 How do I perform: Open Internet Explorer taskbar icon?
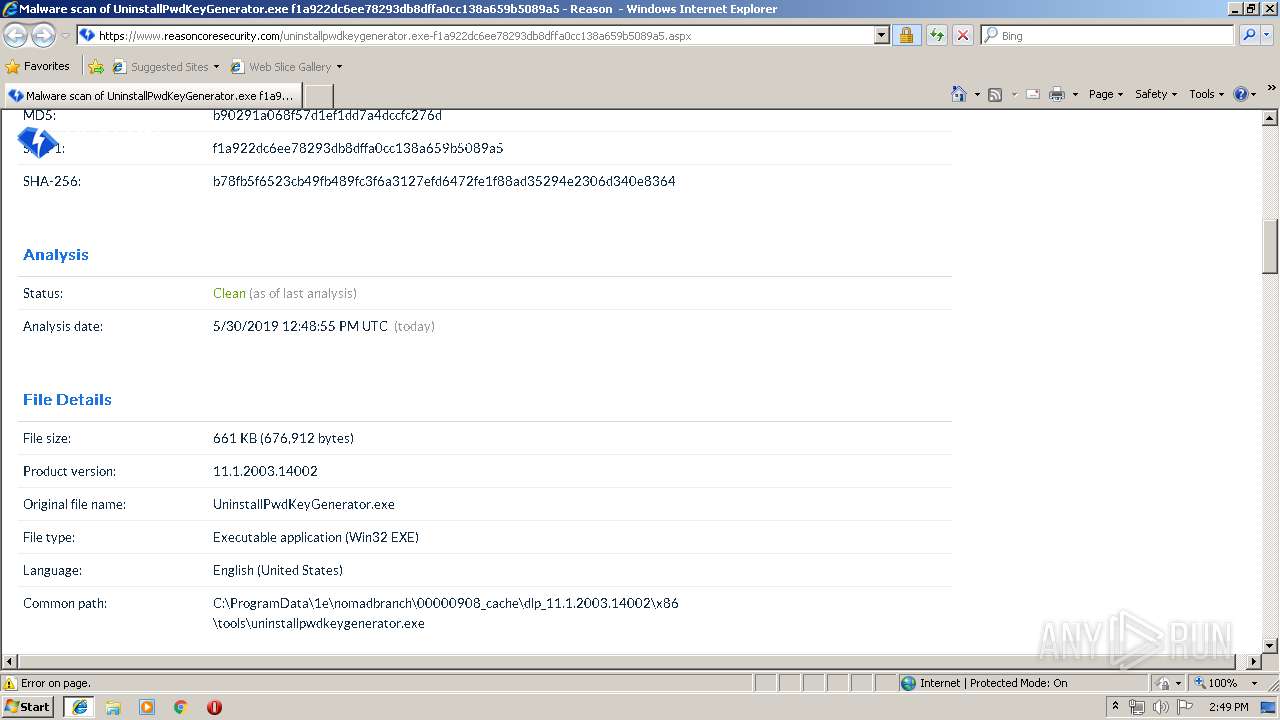click(x=79, y=707)
